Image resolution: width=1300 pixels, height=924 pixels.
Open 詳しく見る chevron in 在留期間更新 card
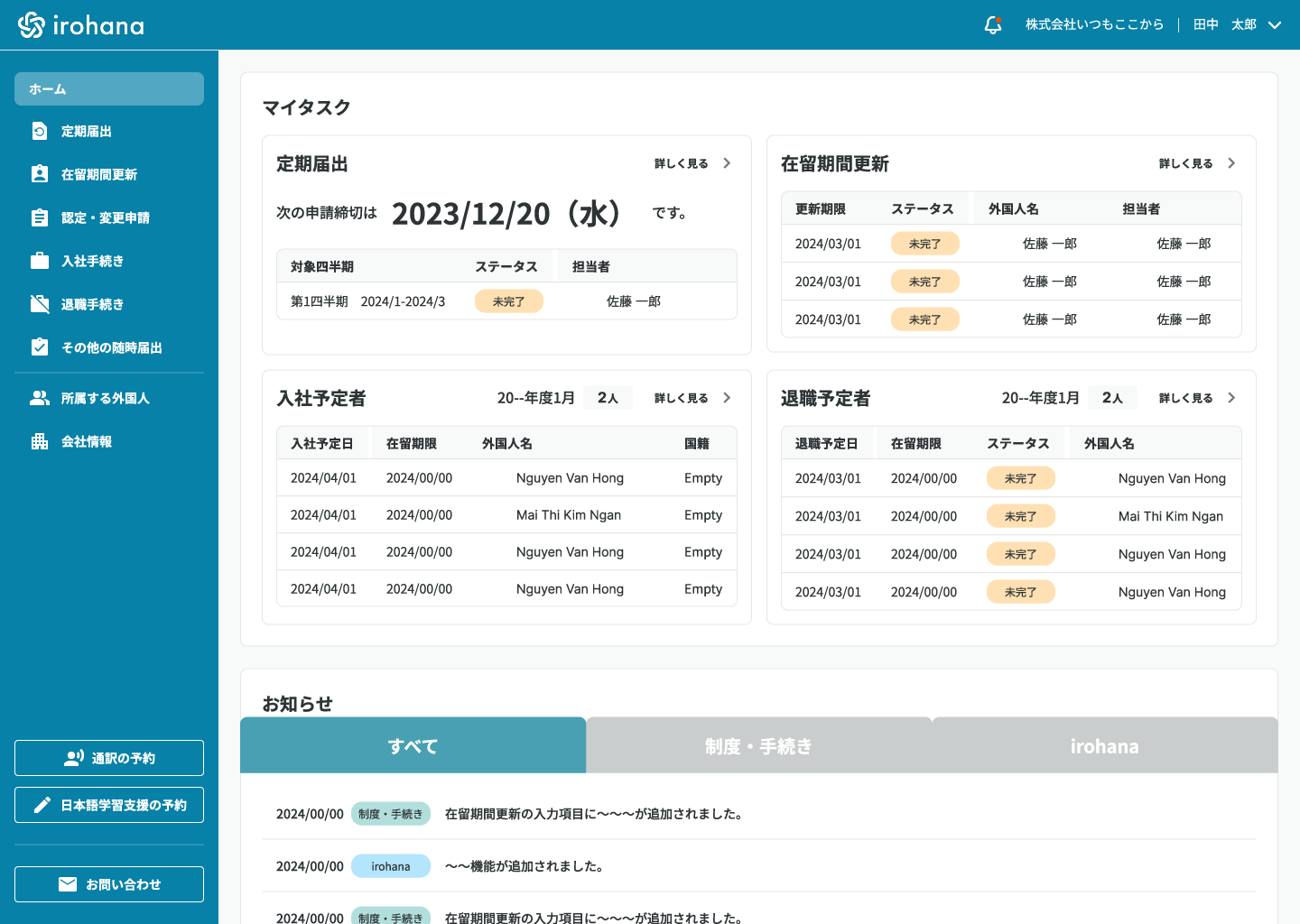1231,163
